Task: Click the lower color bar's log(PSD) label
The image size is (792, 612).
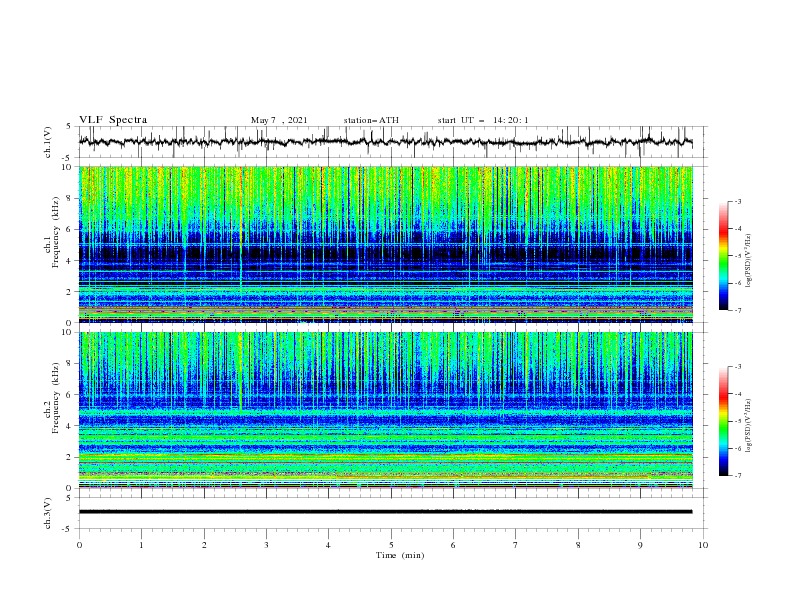Action: [x=748, y=426]
